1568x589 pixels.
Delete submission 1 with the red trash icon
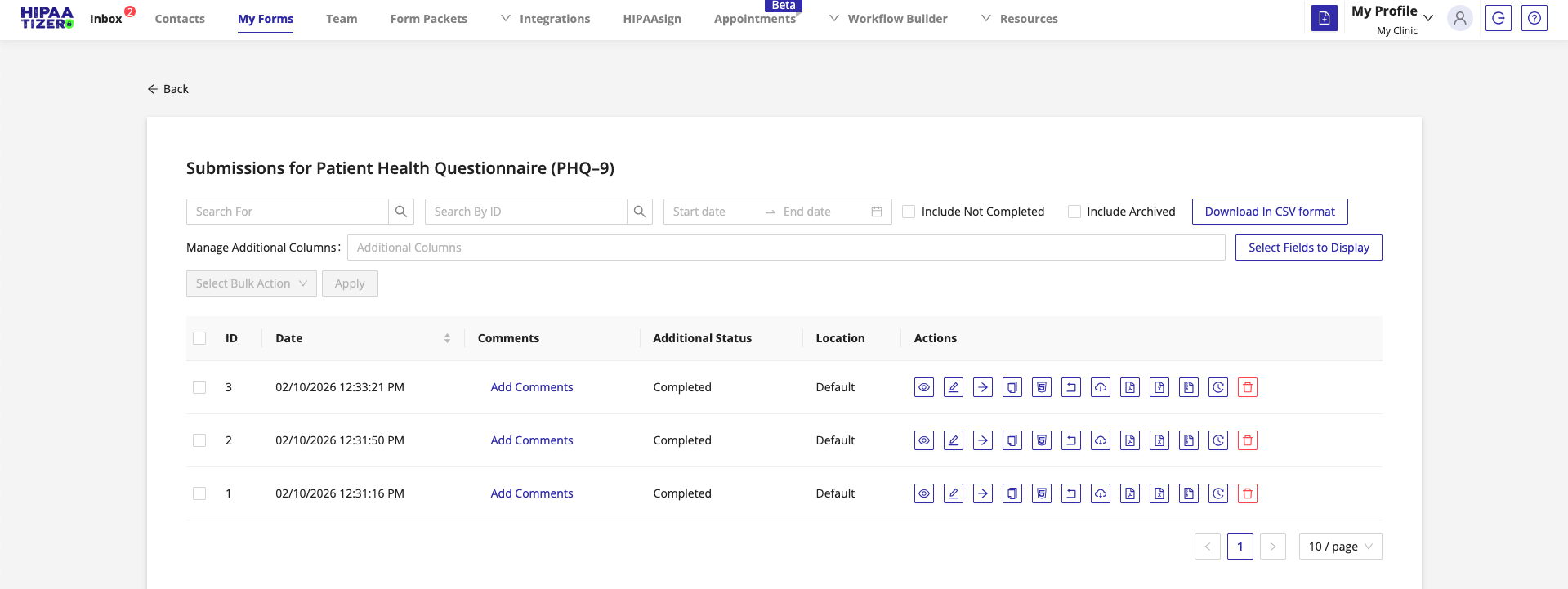(x=1247, y=493)
